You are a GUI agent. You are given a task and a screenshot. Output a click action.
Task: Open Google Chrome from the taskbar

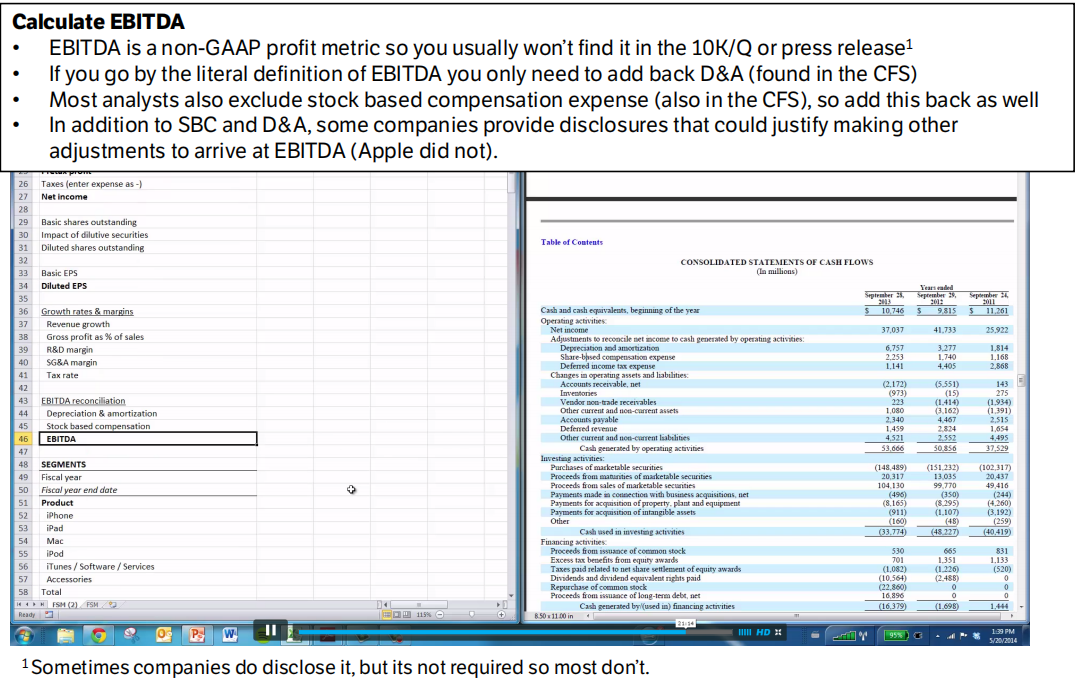click(98, 635)
